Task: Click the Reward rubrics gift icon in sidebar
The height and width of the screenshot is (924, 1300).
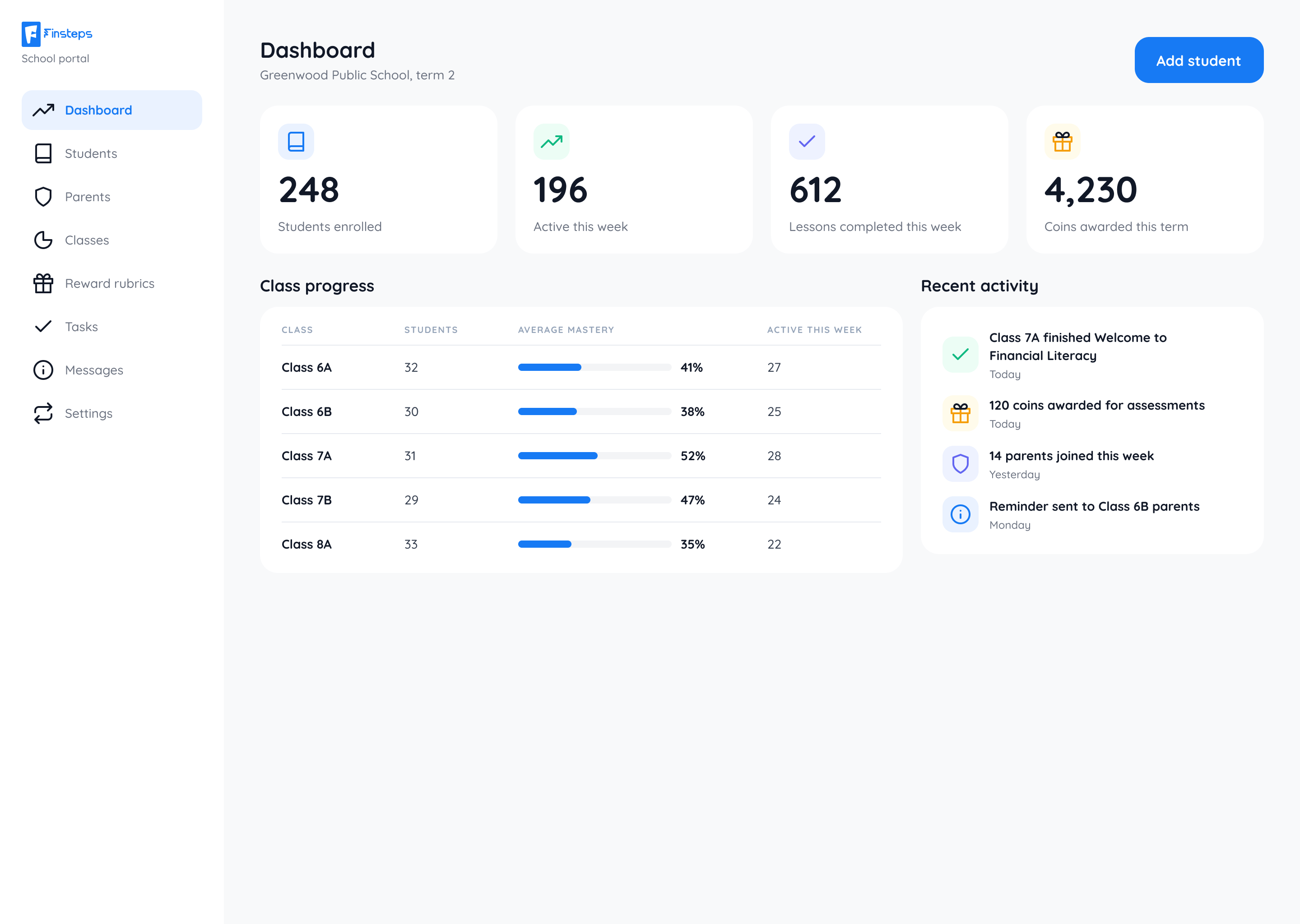Action: click(43, 283)
